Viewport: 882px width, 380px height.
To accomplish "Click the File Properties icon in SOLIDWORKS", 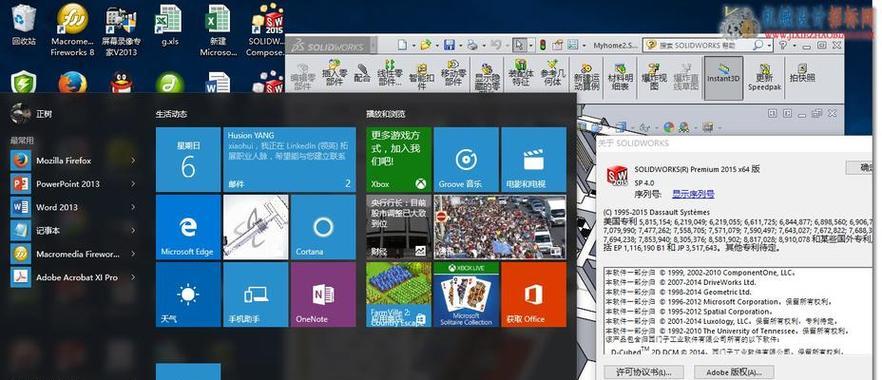I will pos(557,45).
